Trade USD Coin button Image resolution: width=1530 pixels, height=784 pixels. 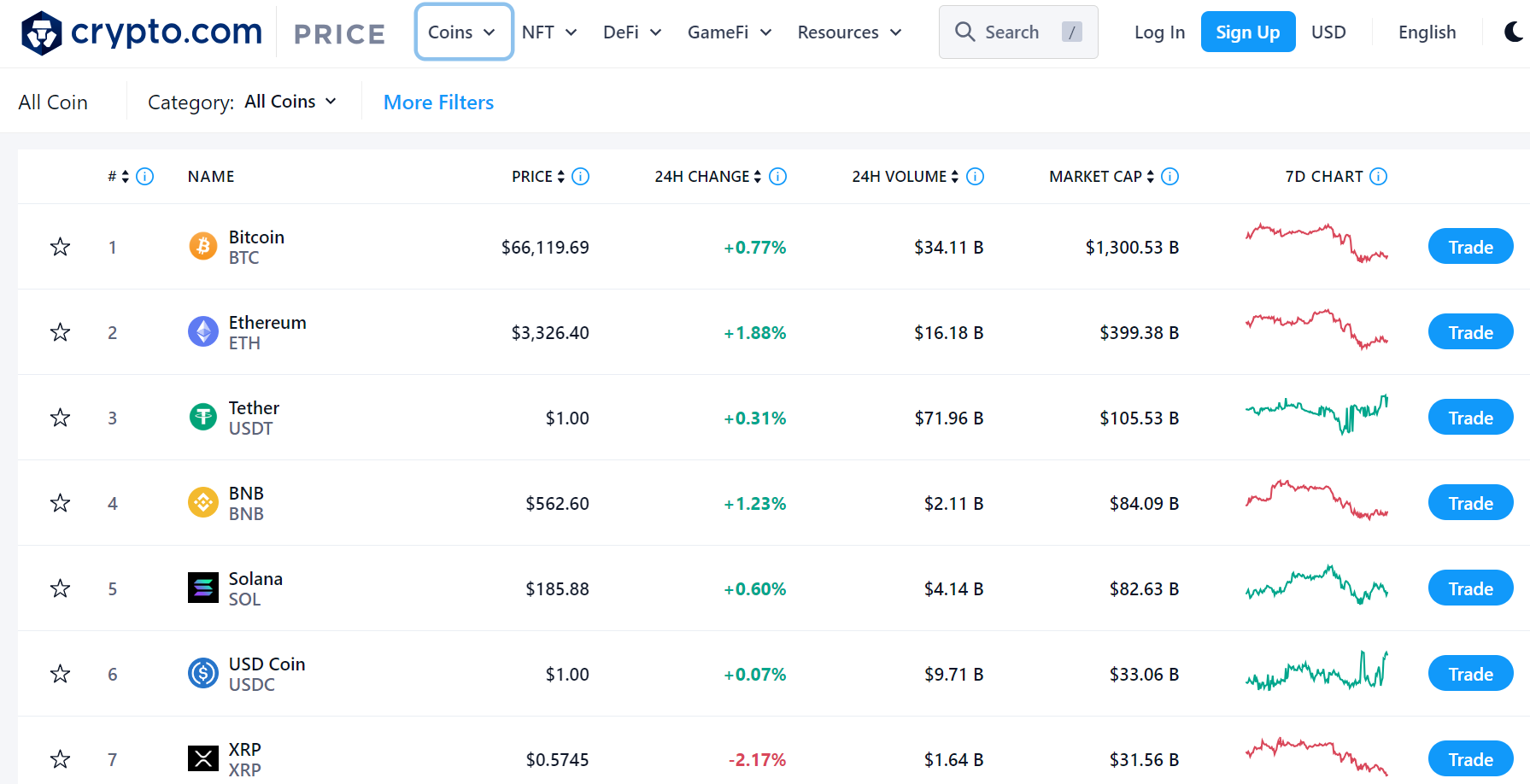click(1470, 674)
